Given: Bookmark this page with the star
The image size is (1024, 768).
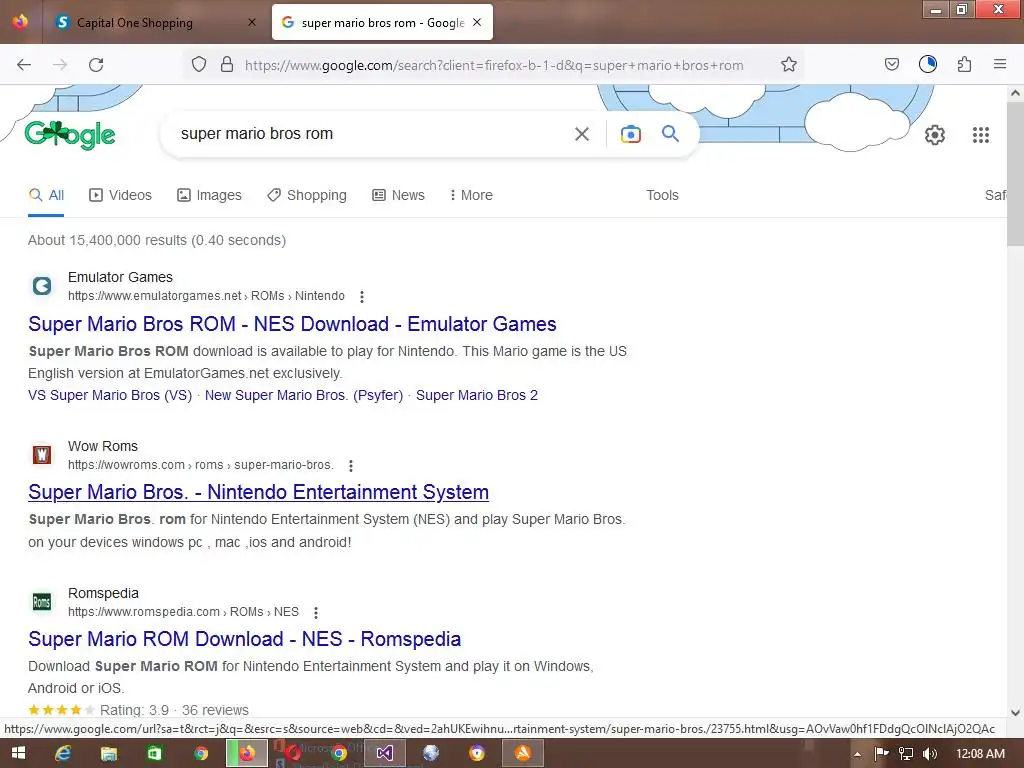Looking at the screenshot, I should pos(789,65).
